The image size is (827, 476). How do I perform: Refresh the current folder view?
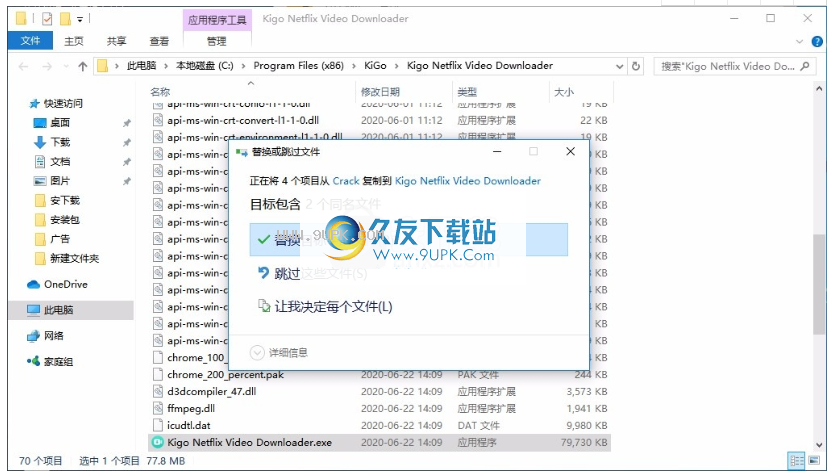point(636,66)
